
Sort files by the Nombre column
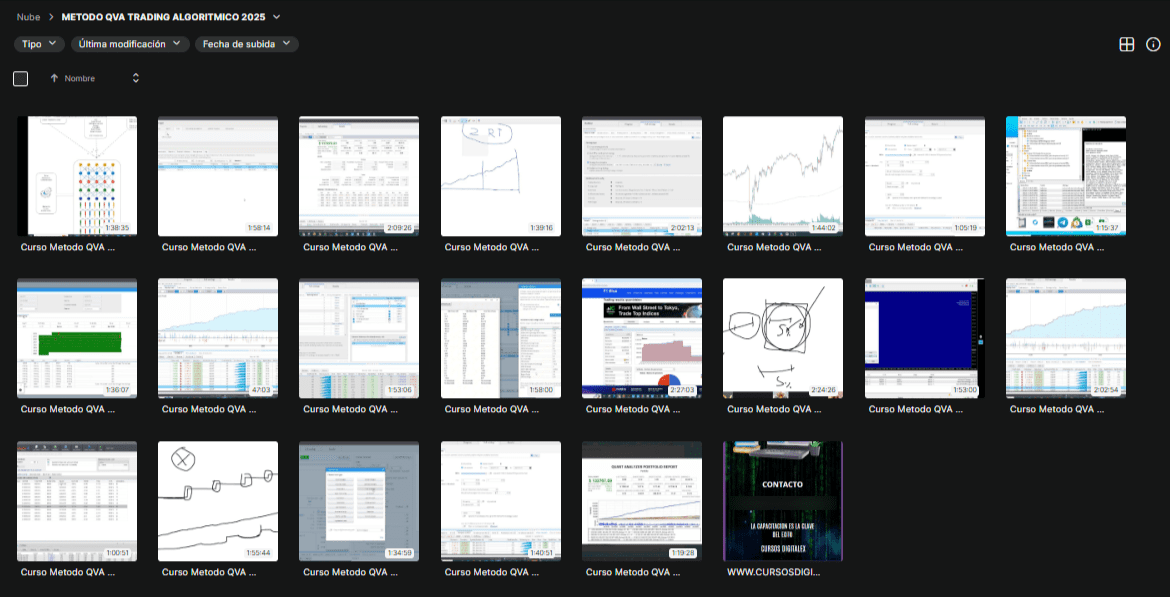(x=80, y=78)
